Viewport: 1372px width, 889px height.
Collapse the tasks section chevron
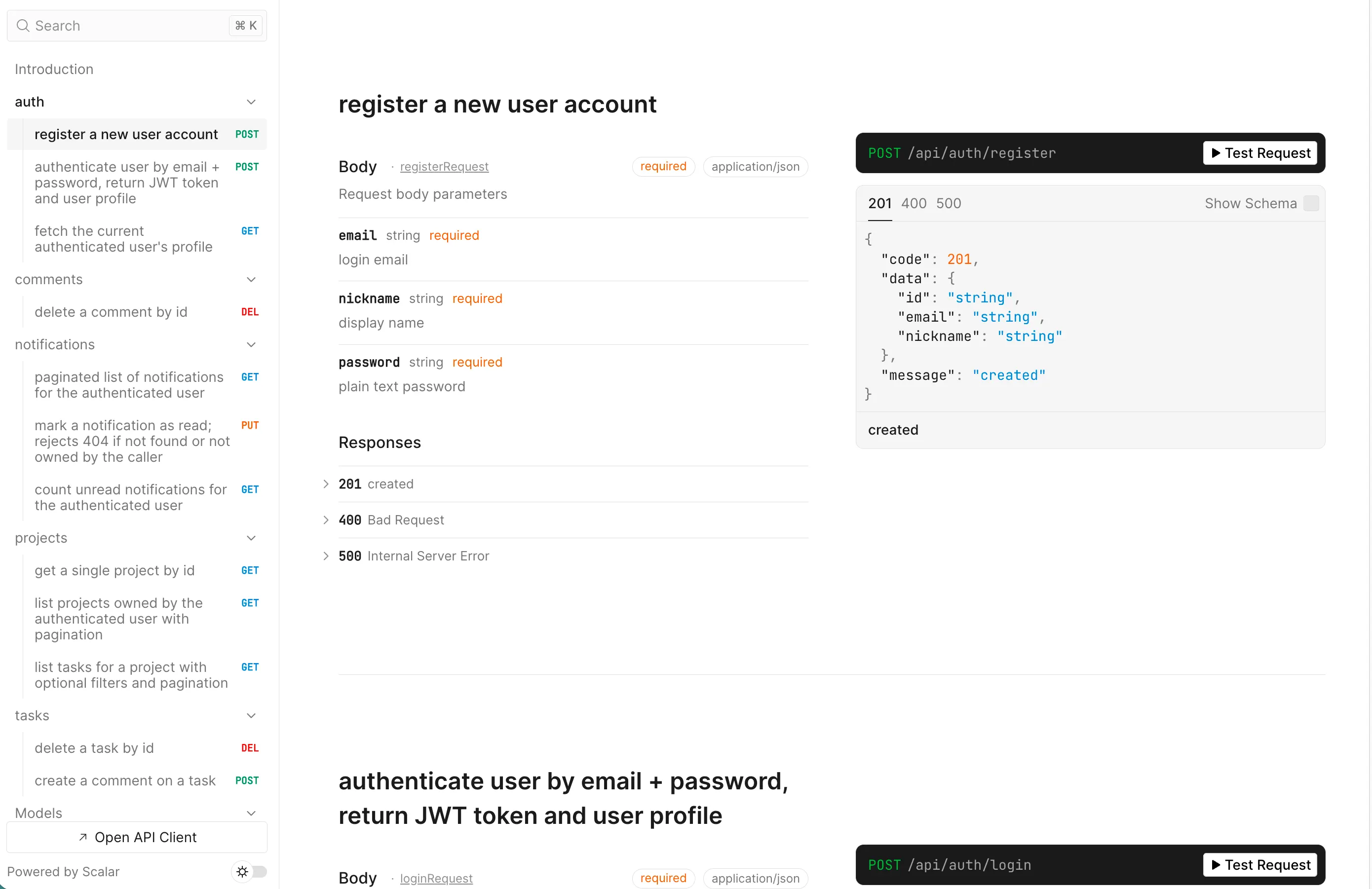pos(251,715)
